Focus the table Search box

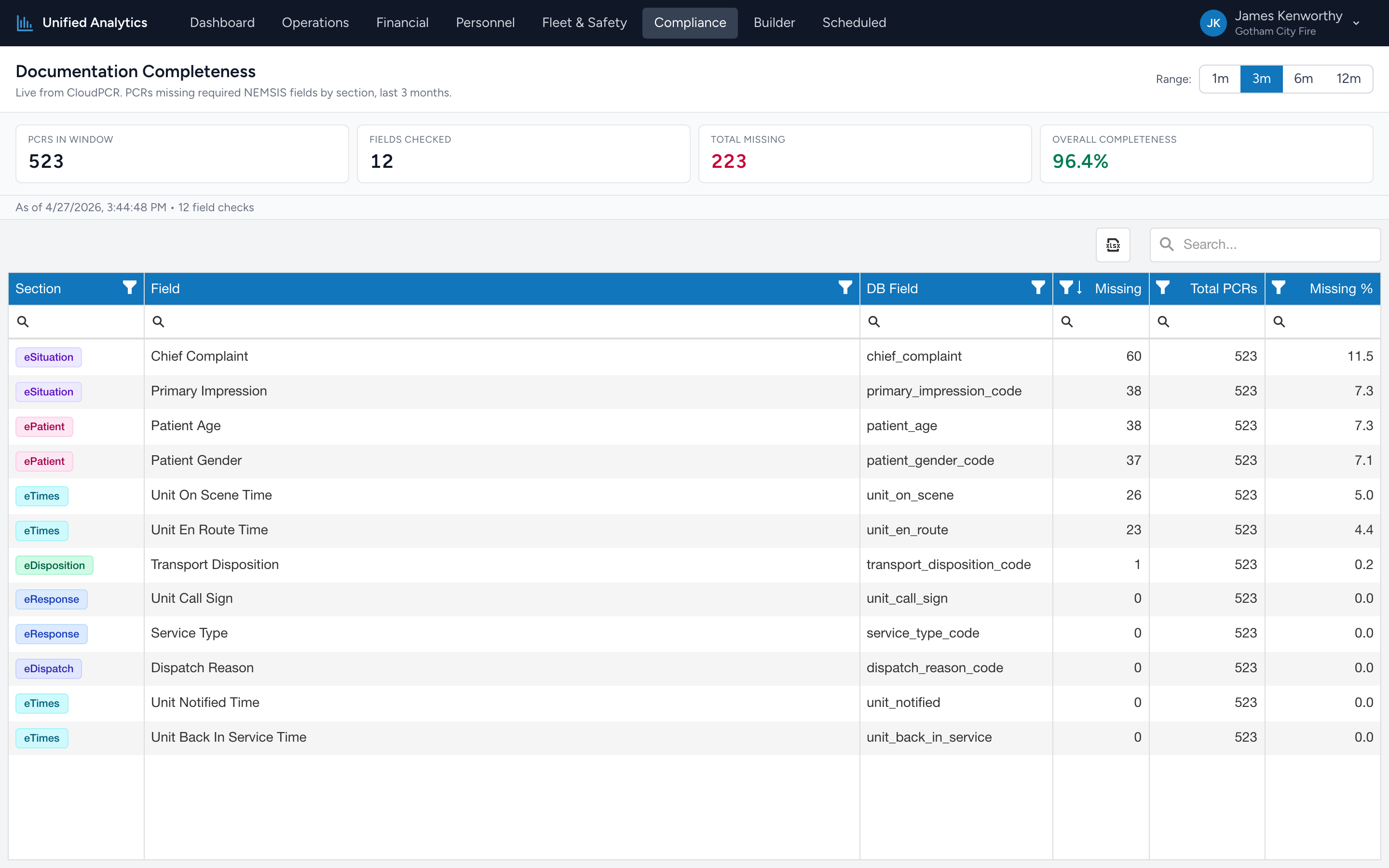coord(1265,245)
